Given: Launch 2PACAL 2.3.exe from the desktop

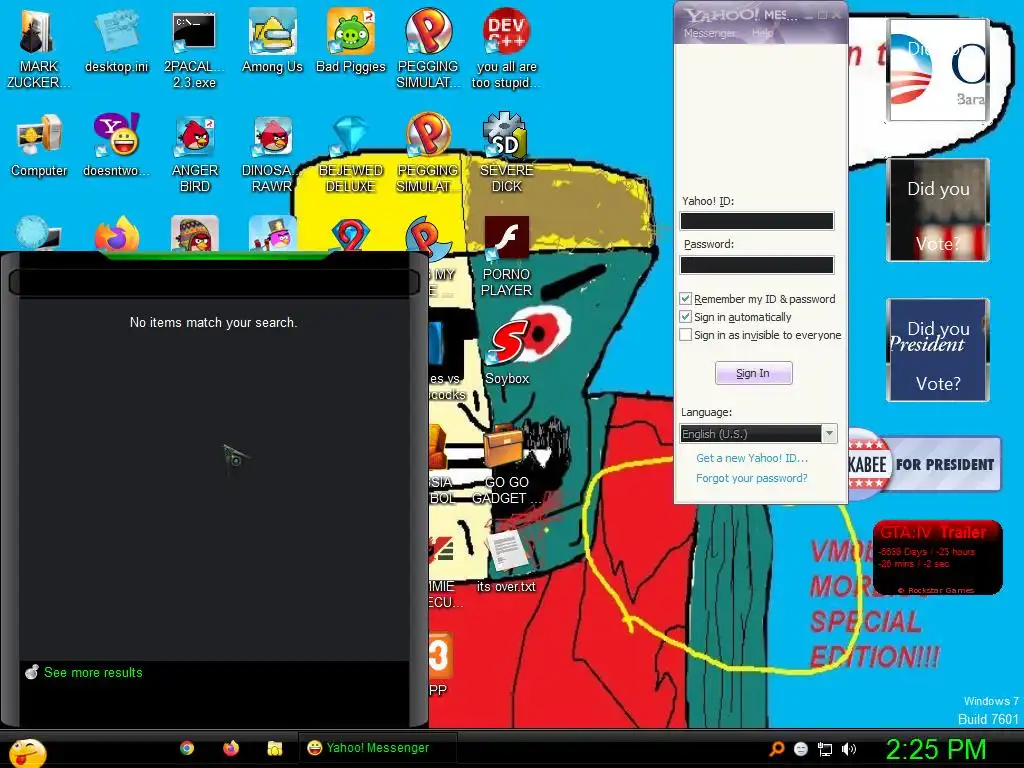Looking at the screenshot, I should coord(194,48).
